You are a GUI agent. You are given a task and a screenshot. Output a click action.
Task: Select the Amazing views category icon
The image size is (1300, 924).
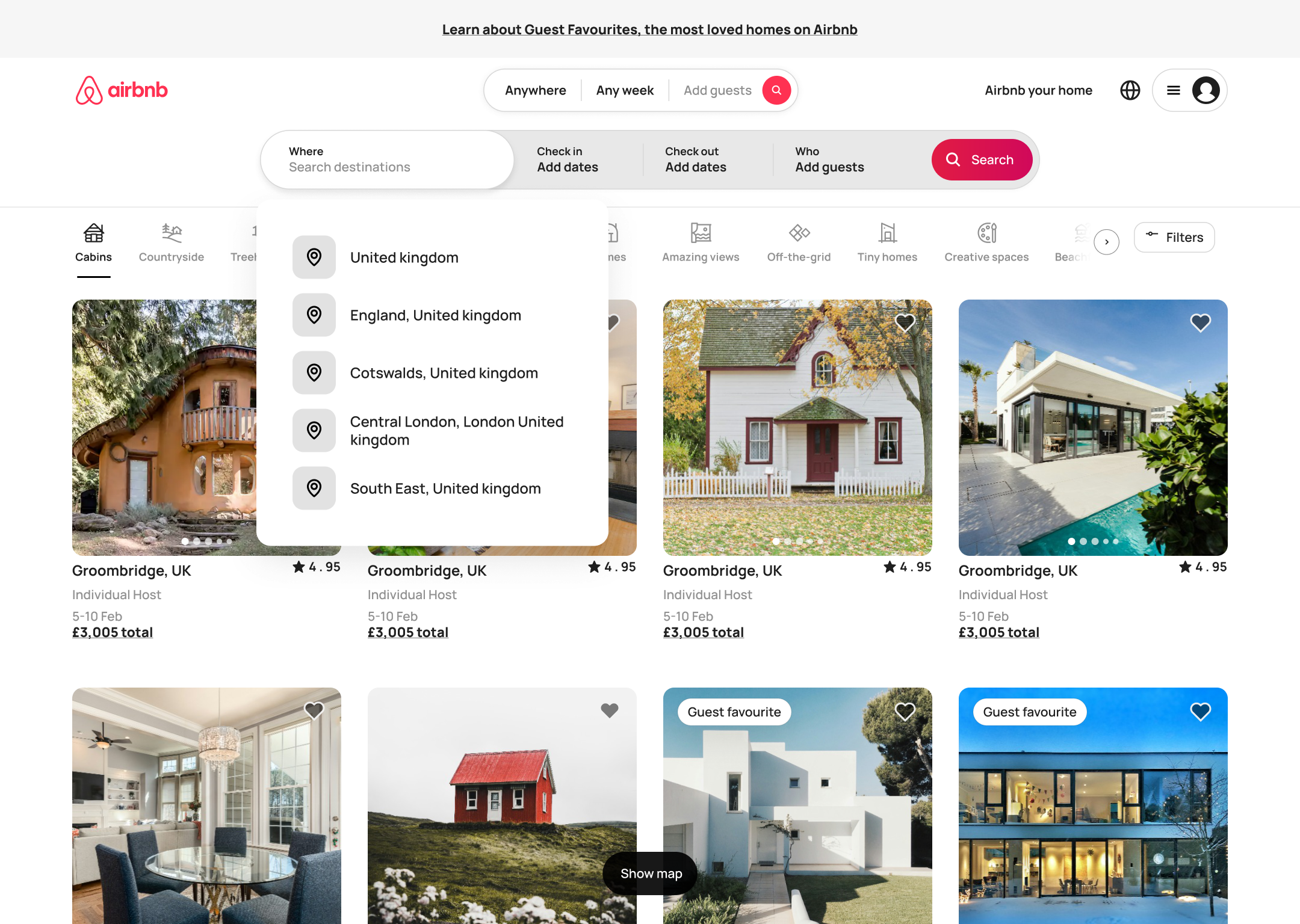click(701, 233)
